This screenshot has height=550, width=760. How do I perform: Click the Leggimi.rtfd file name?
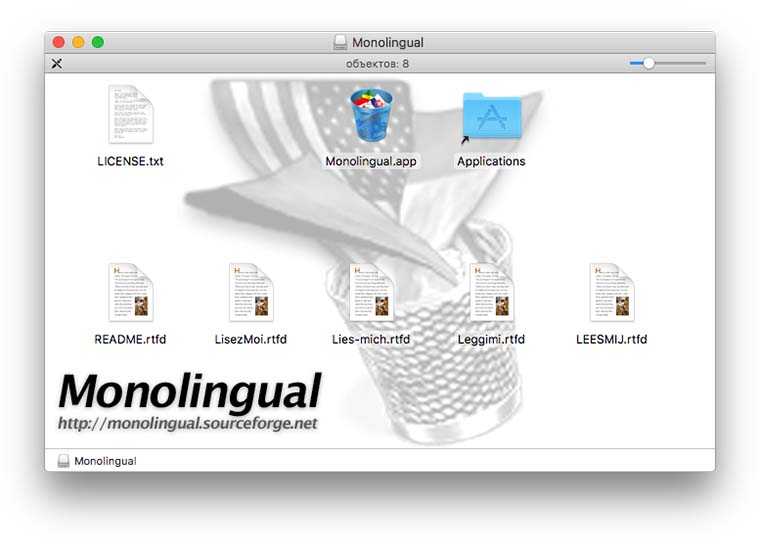click(491, 339)
